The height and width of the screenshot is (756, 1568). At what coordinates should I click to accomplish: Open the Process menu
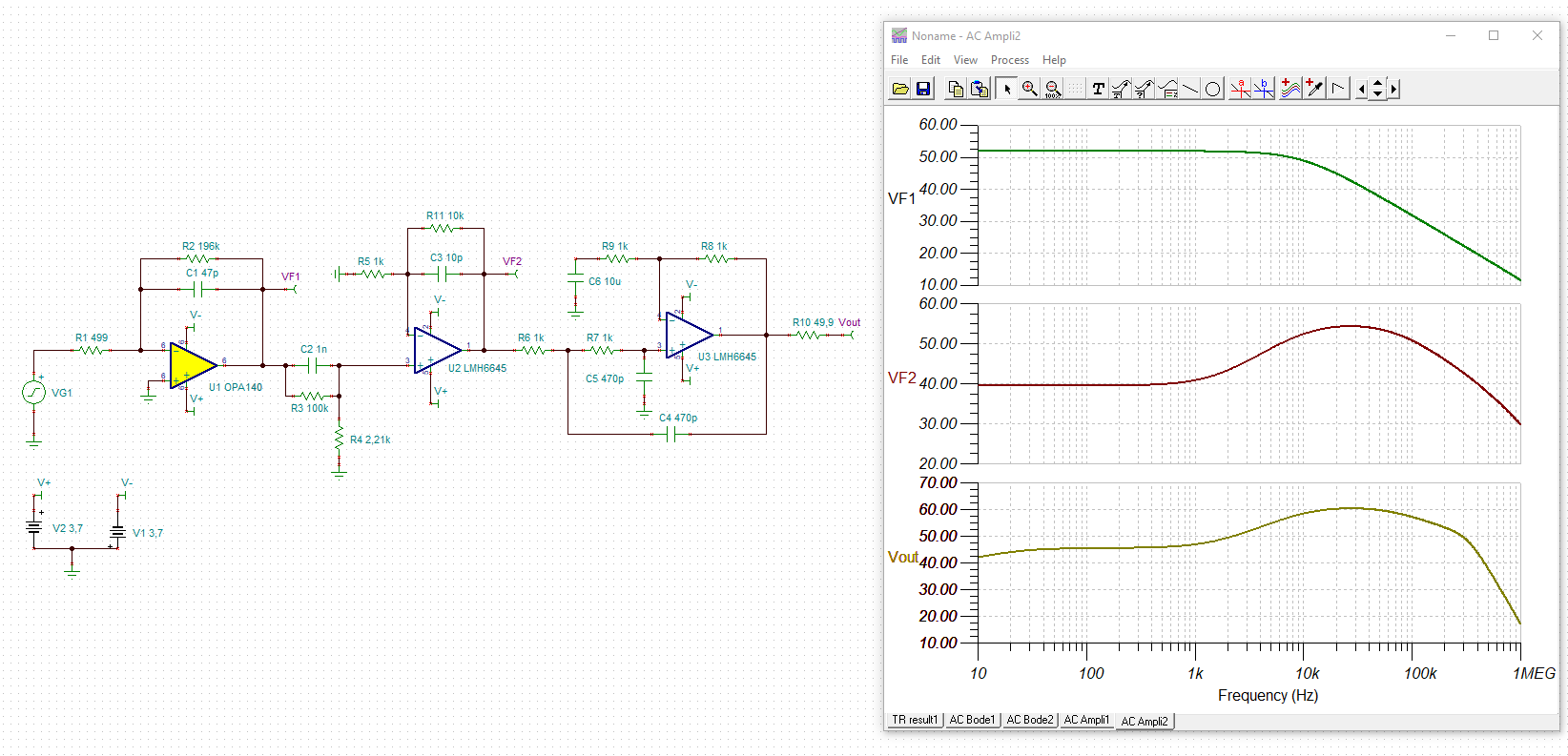1010,60
